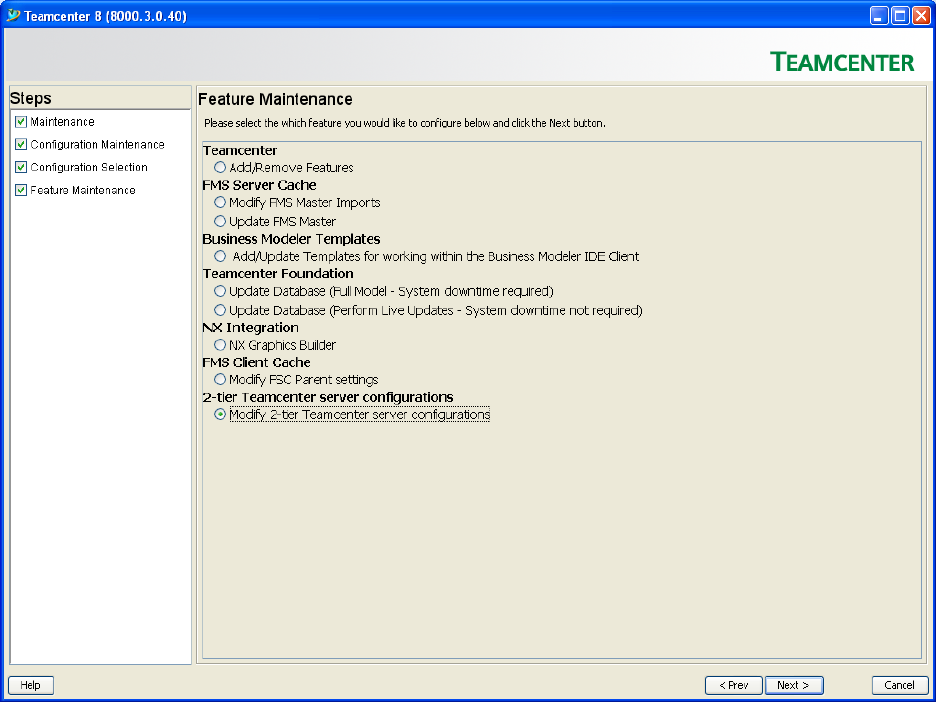936x702 pixels.
Task: Select NX Graphics Builder radio button
Action: click(x=220, y=345)
